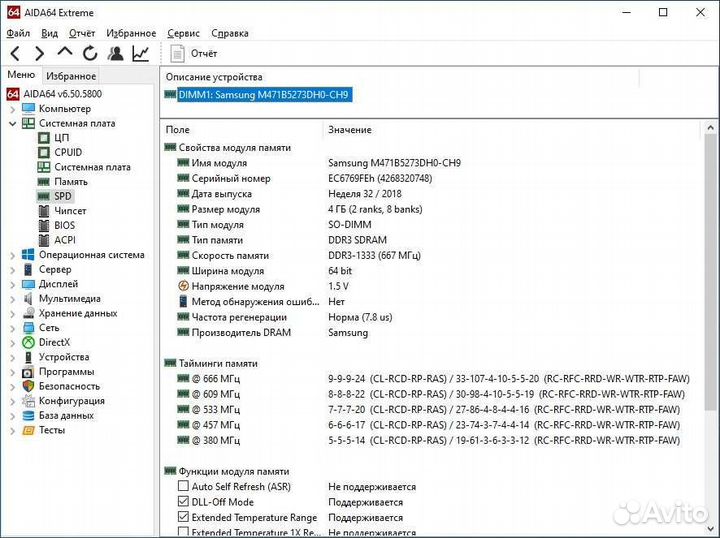Screen dimensions: 720x538
Task: Expand the Сеть tree node
Action: point(12,328)
